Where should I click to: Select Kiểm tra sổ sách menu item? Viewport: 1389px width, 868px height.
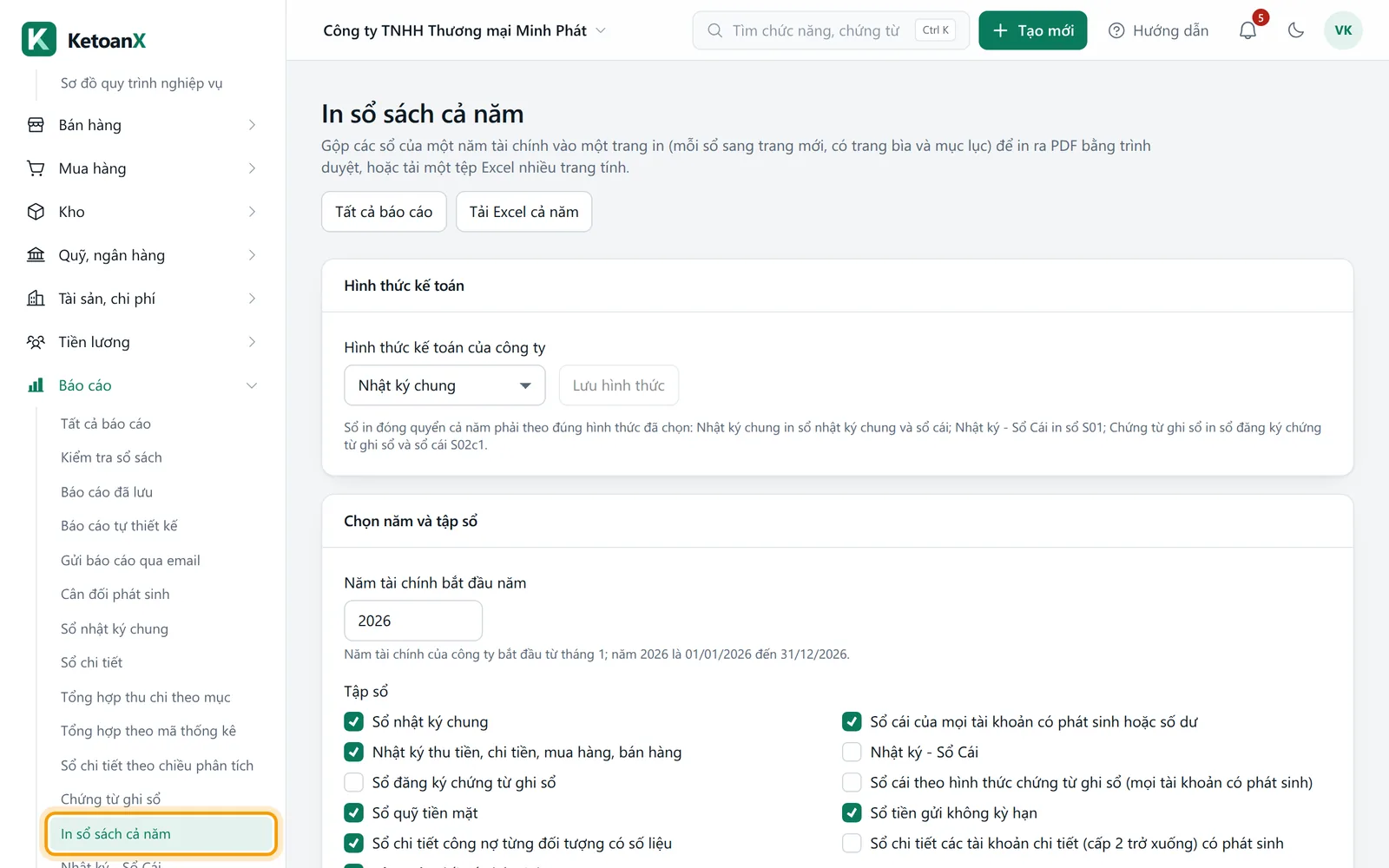(x=111, y=457)
